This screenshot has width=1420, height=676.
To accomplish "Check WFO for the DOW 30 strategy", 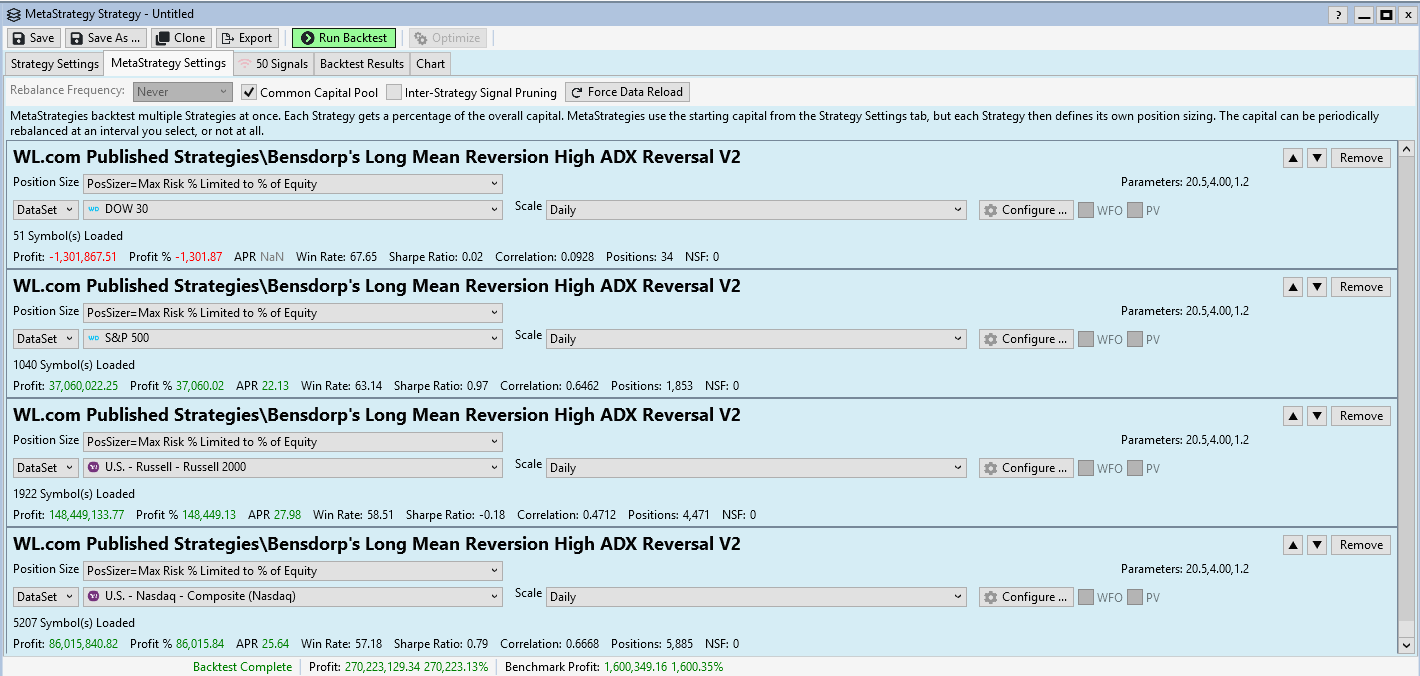I will click(1085, 210).
